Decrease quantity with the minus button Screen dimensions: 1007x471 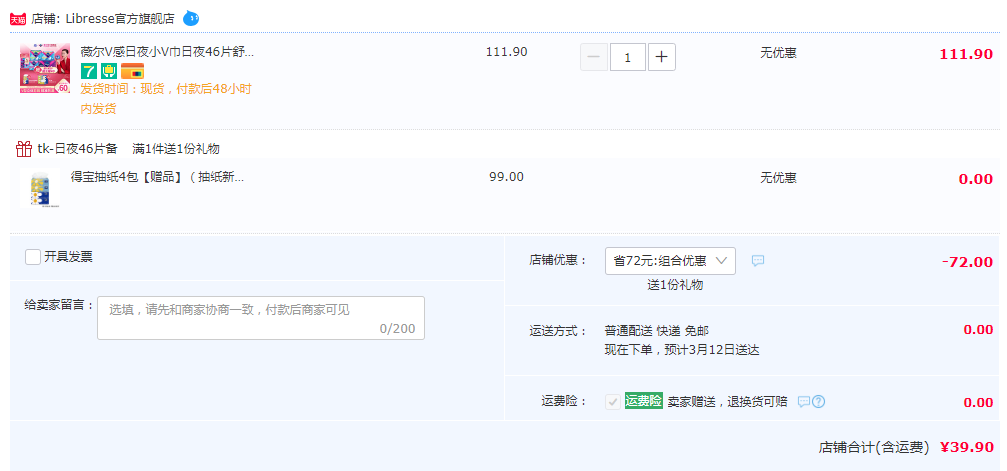[594, 57]
